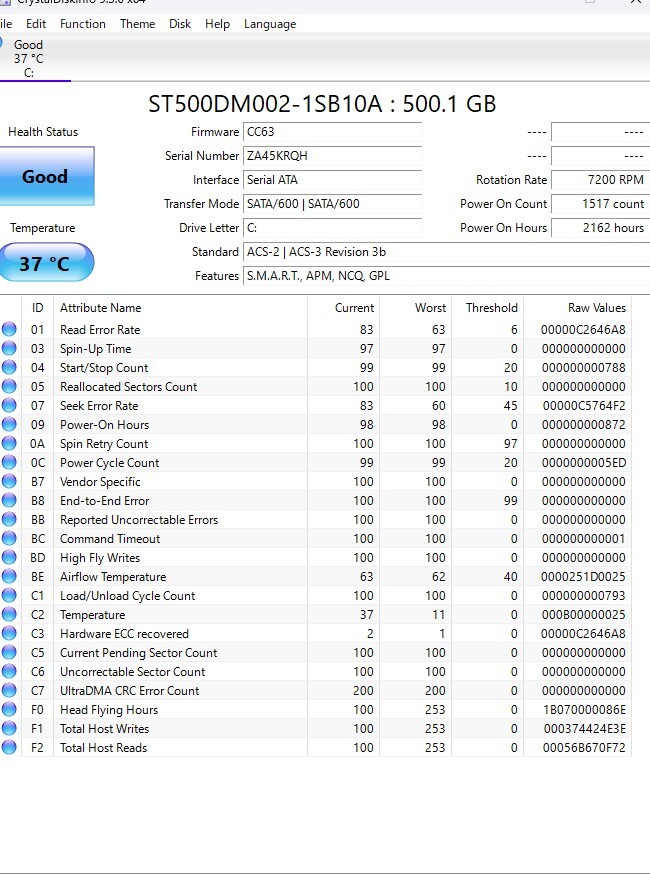Select raw value 1B070000086E of Head Flying Hours

pyautogui.click(x=584, y=709)
